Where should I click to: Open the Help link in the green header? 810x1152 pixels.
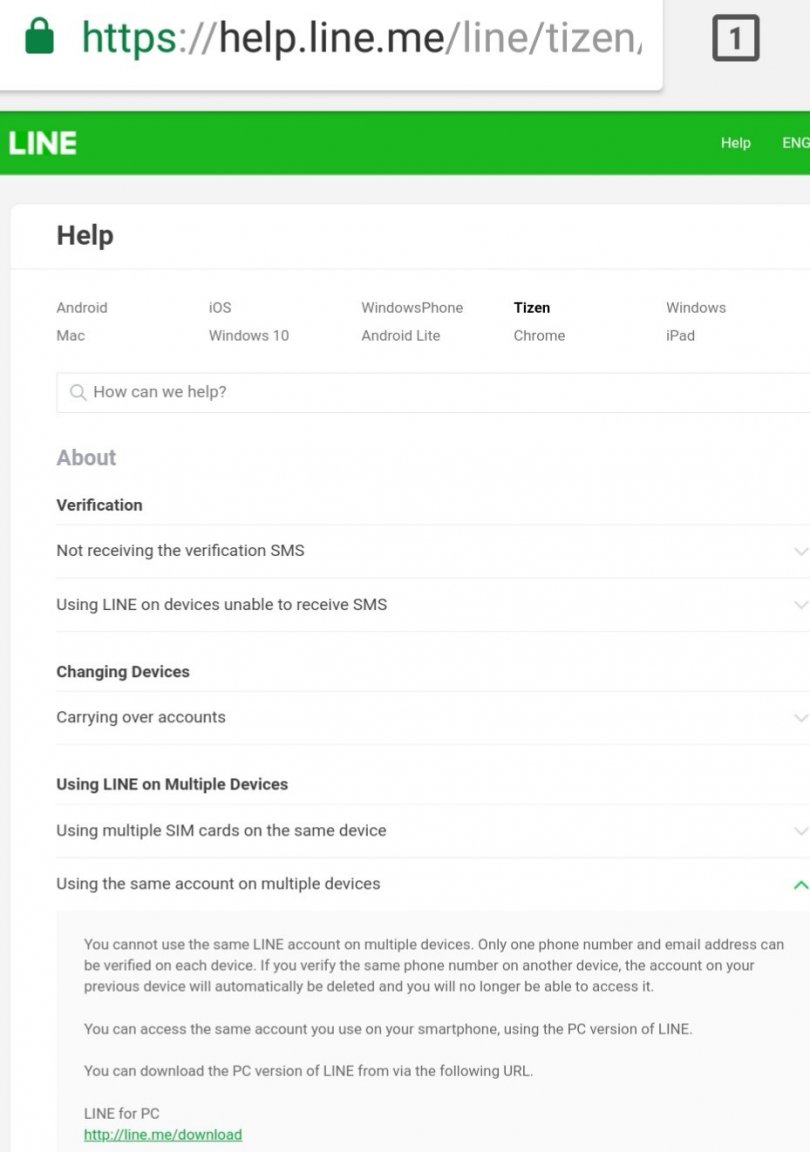click(x=735, y=143)
